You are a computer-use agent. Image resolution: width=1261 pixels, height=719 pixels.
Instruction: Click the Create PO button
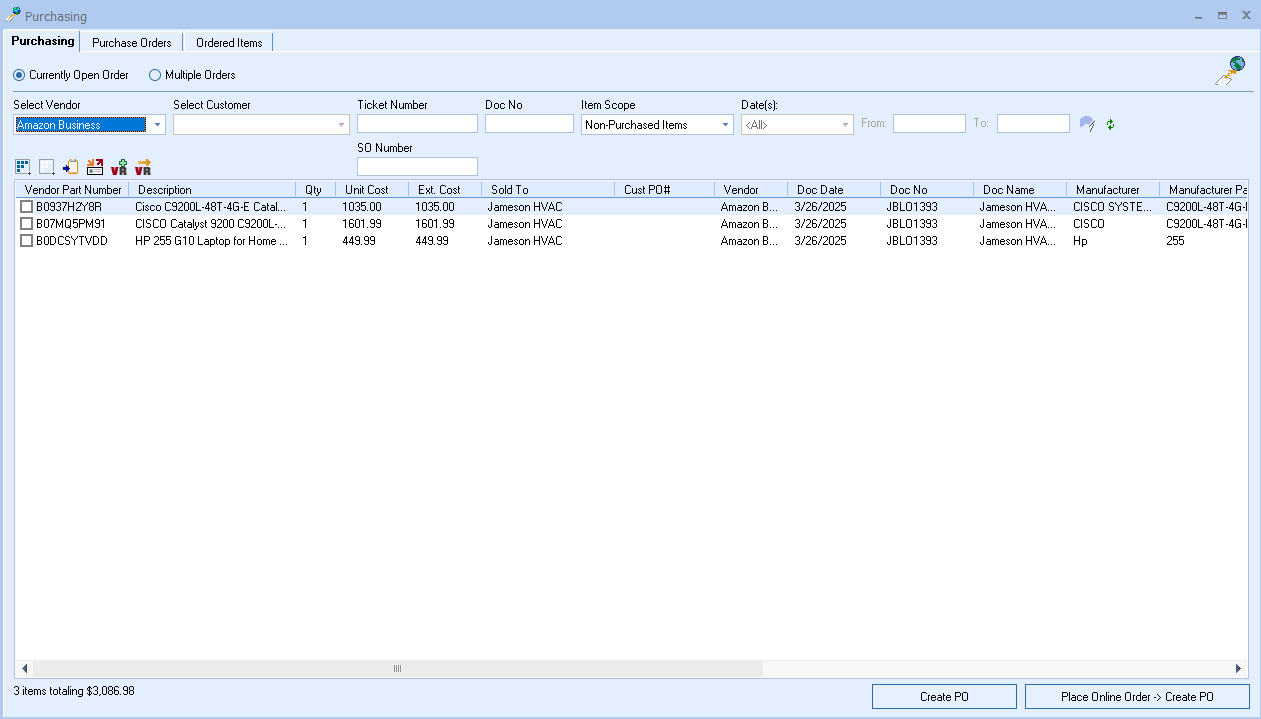[944, 697]
